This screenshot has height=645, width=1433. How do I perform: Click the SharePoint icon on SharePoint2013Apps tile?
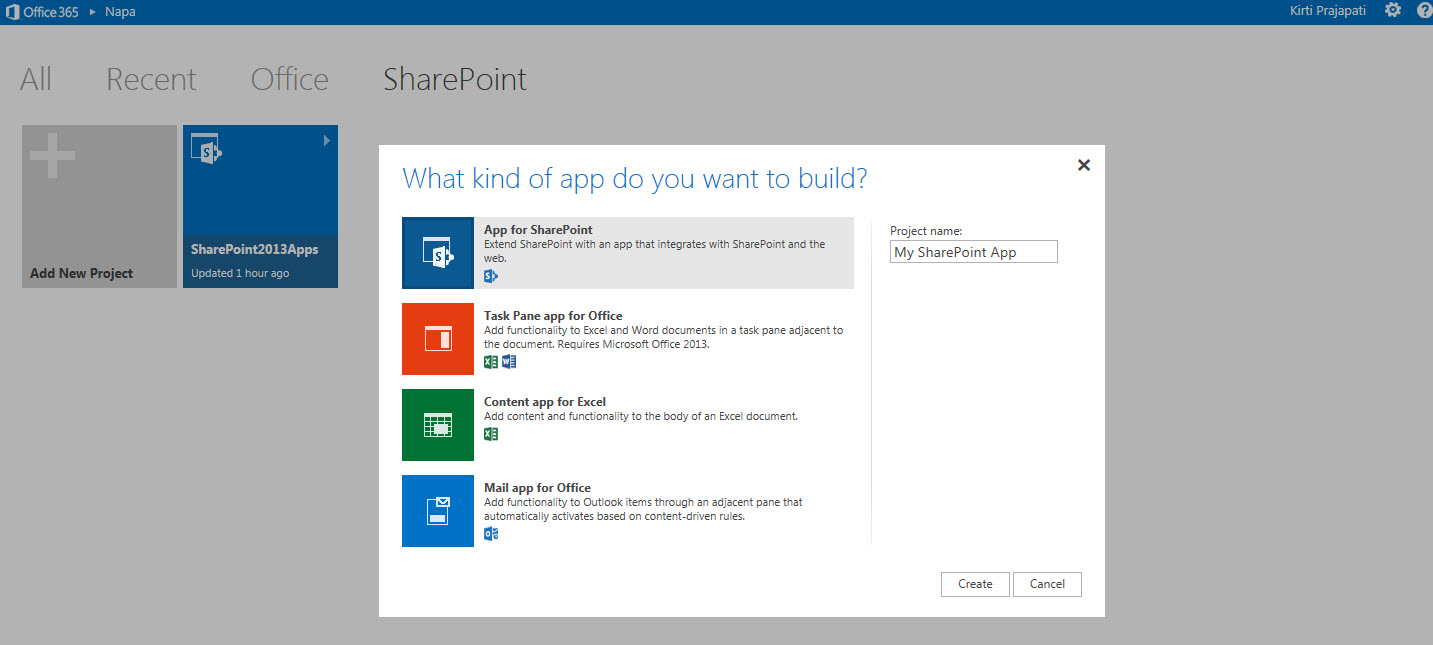coord(205,149)
